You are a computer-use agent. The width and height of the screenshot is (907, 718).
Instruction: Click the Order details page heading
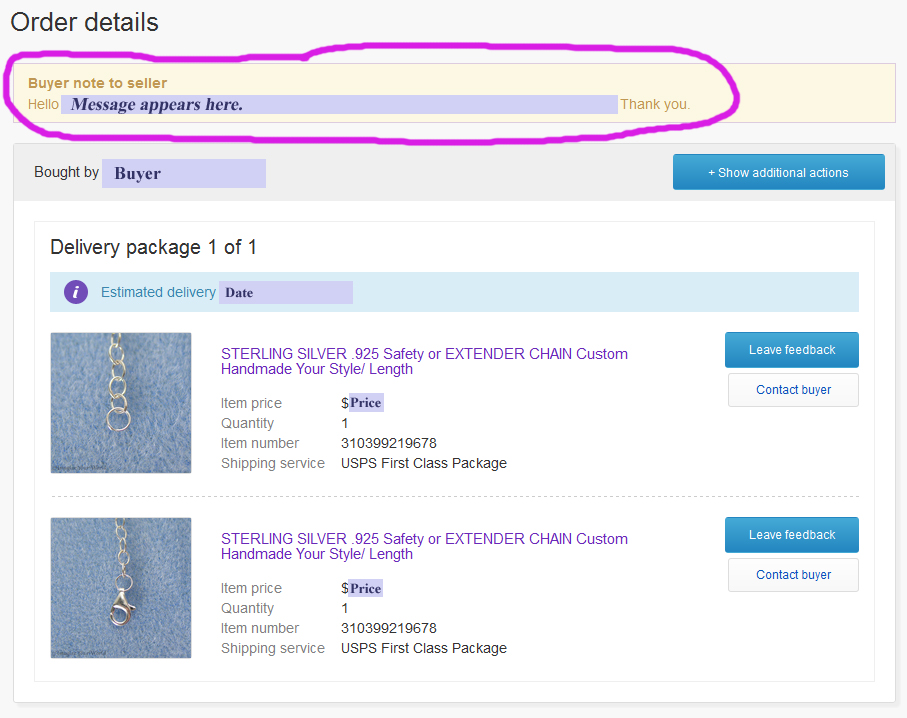(84, 22)
